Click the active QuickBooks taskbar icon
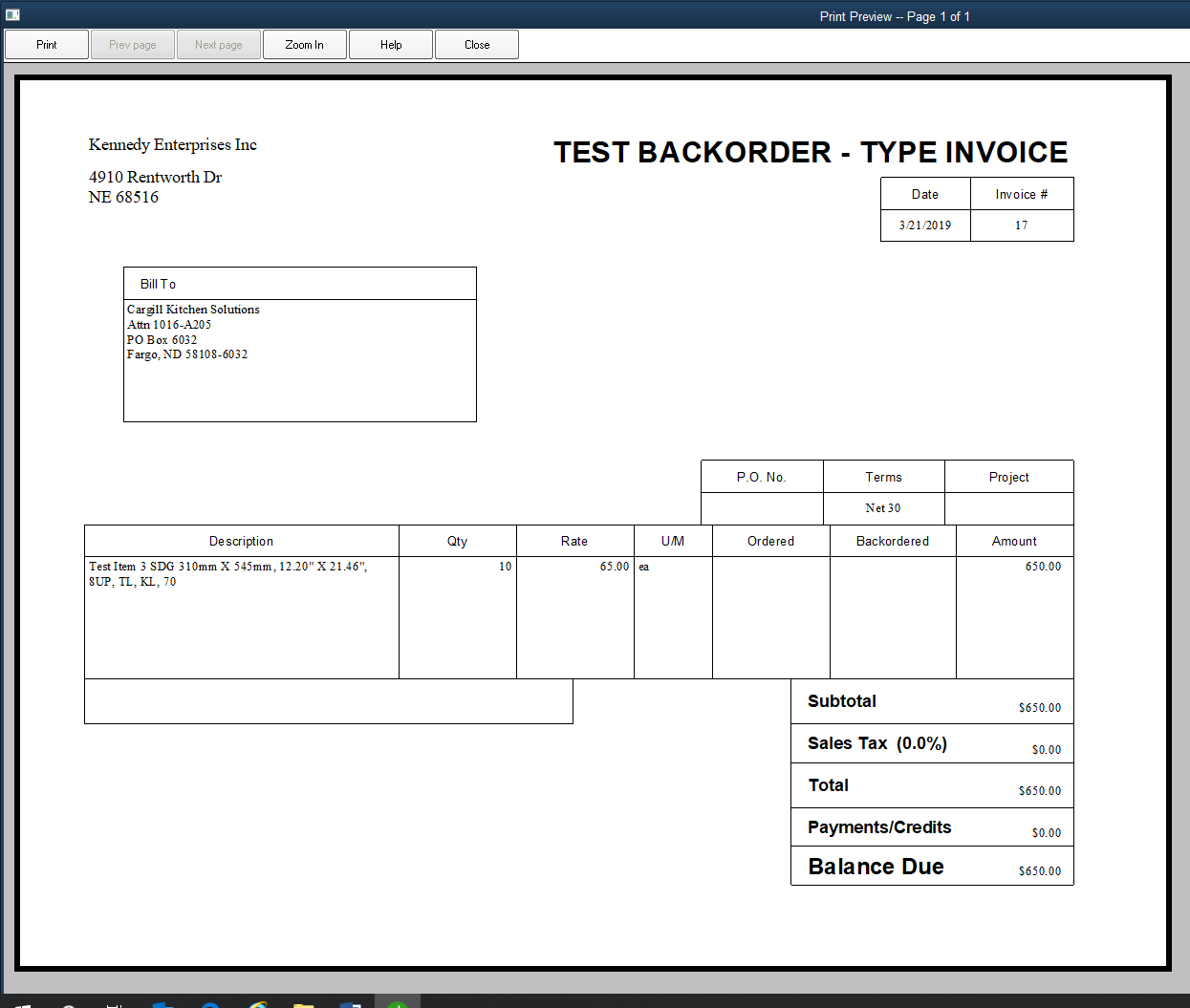The width and height of the screenshot is (1190, 1008). (x=397, y=1003)
